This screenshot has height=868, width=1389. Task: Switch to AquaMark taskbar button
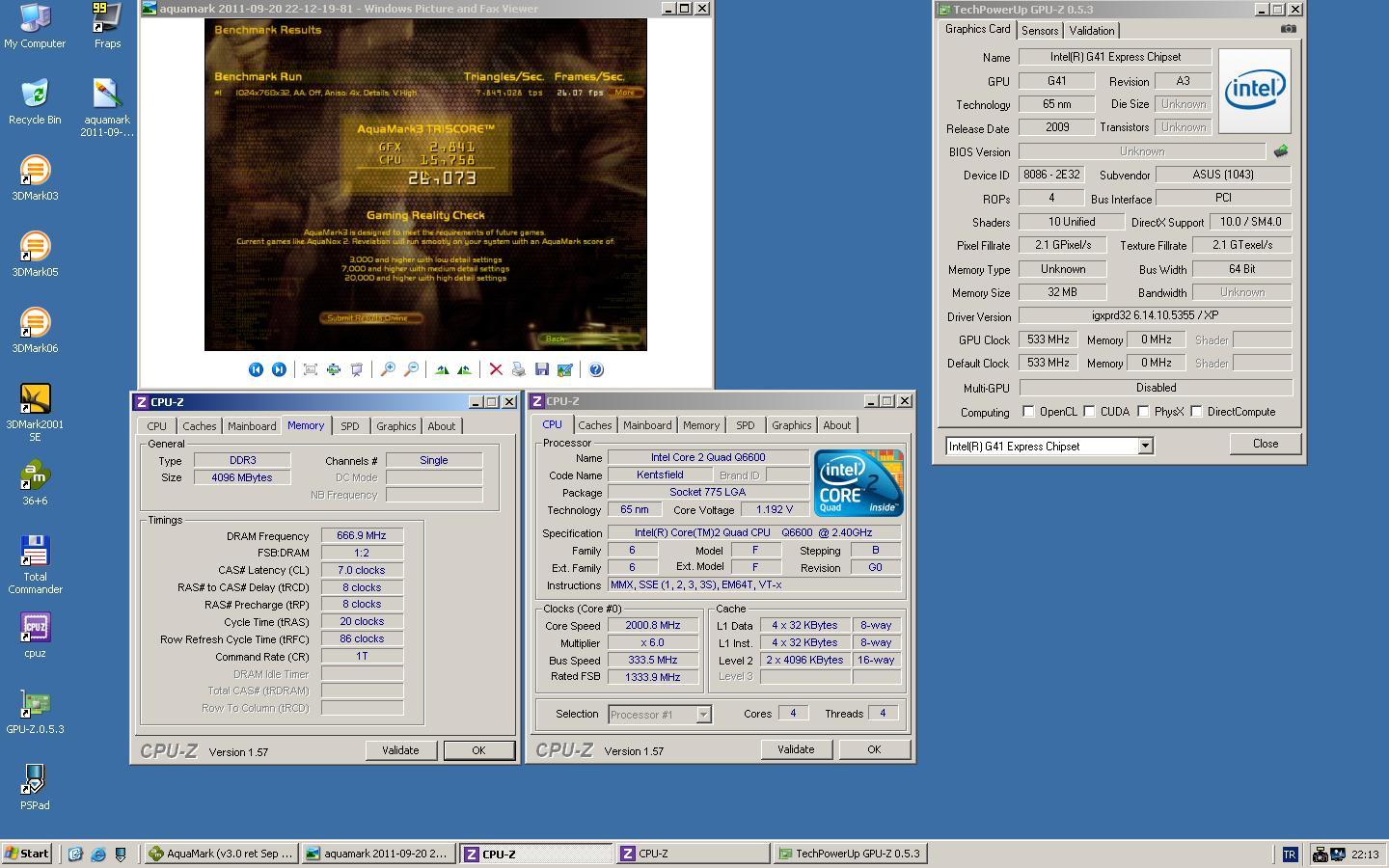[221, 854]
